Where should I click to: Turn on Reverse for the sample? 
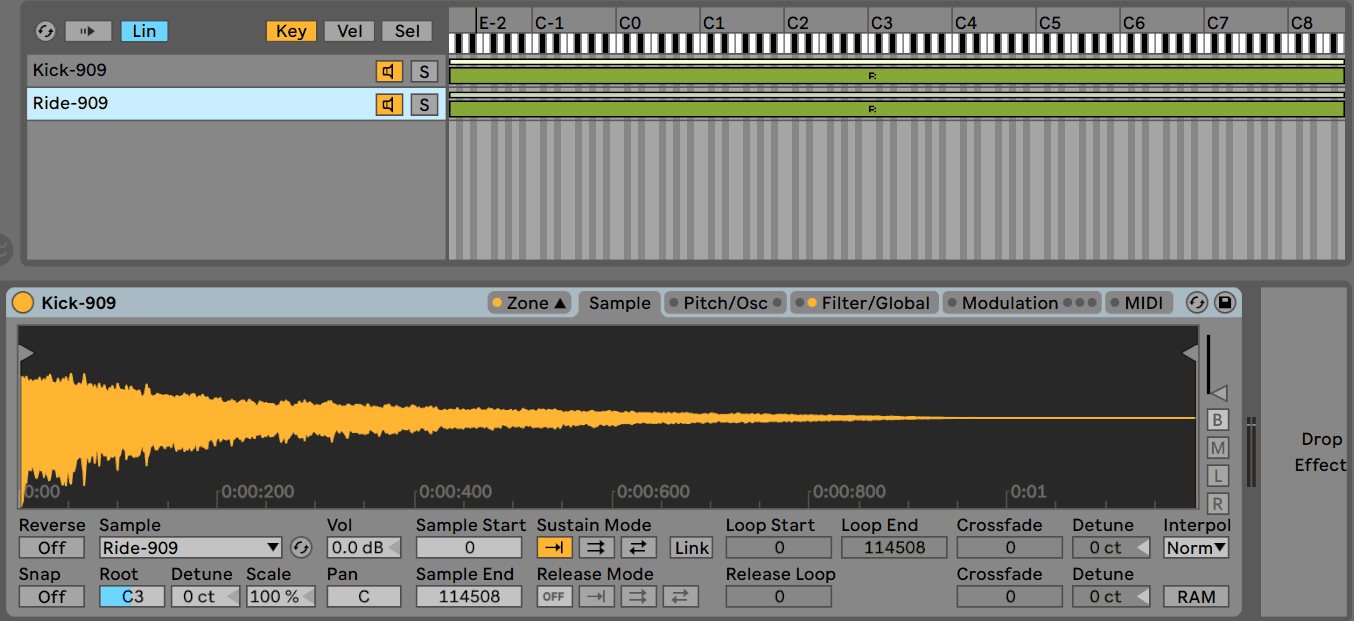(51, 547)
